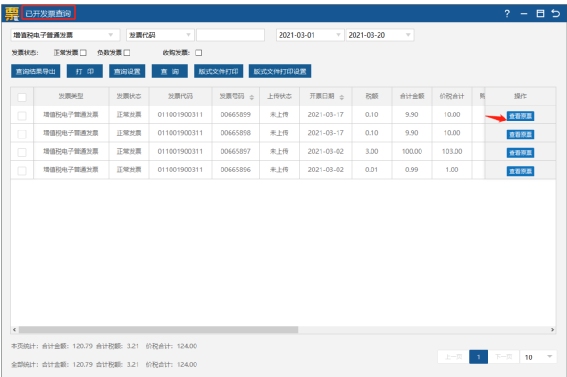Click tax cell 0.01
Screen dimensions: 567x377
click(x=372, y=170)
